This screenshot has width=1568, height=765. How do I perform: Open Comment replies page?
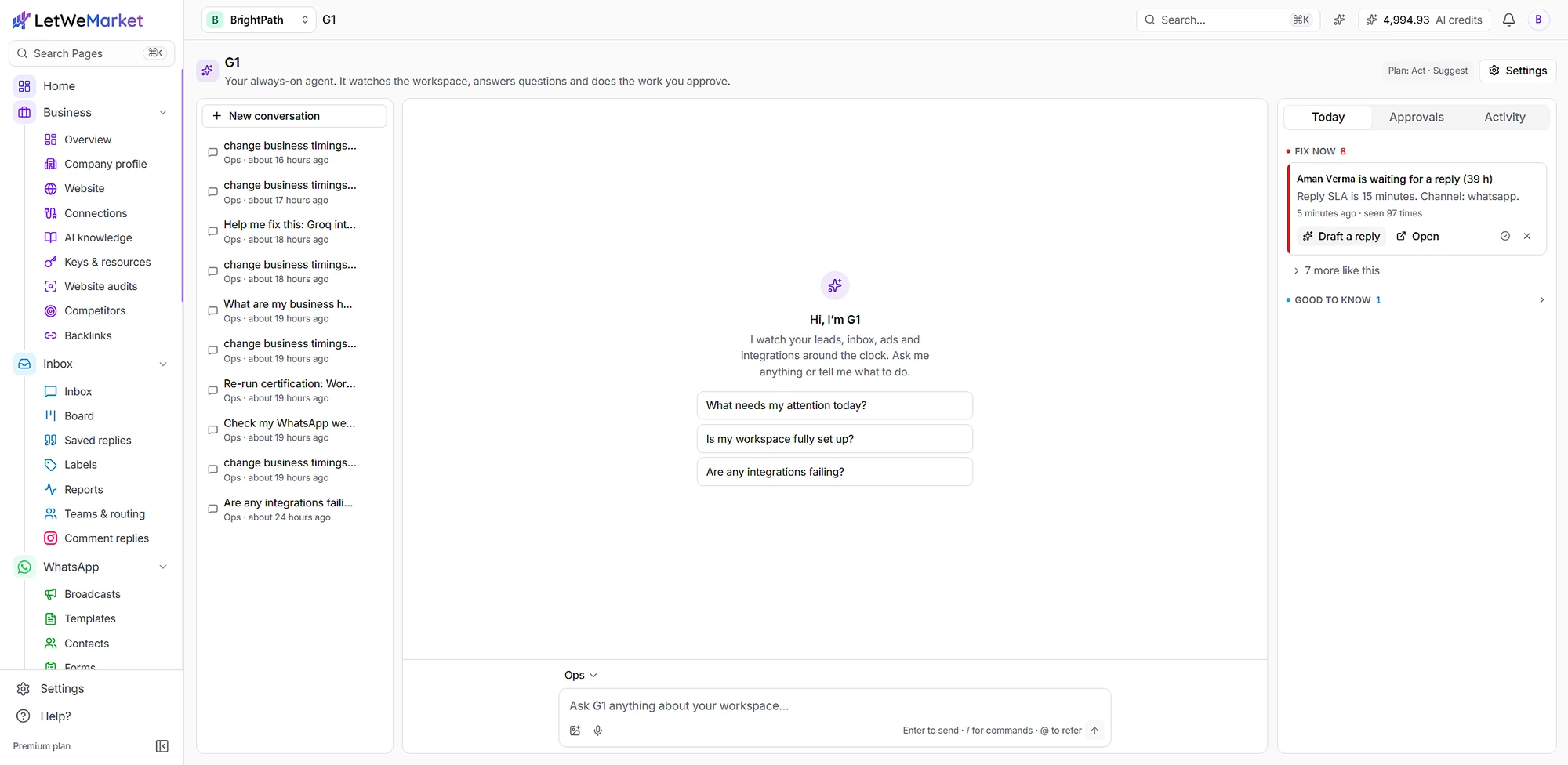(x=107, y=538)
